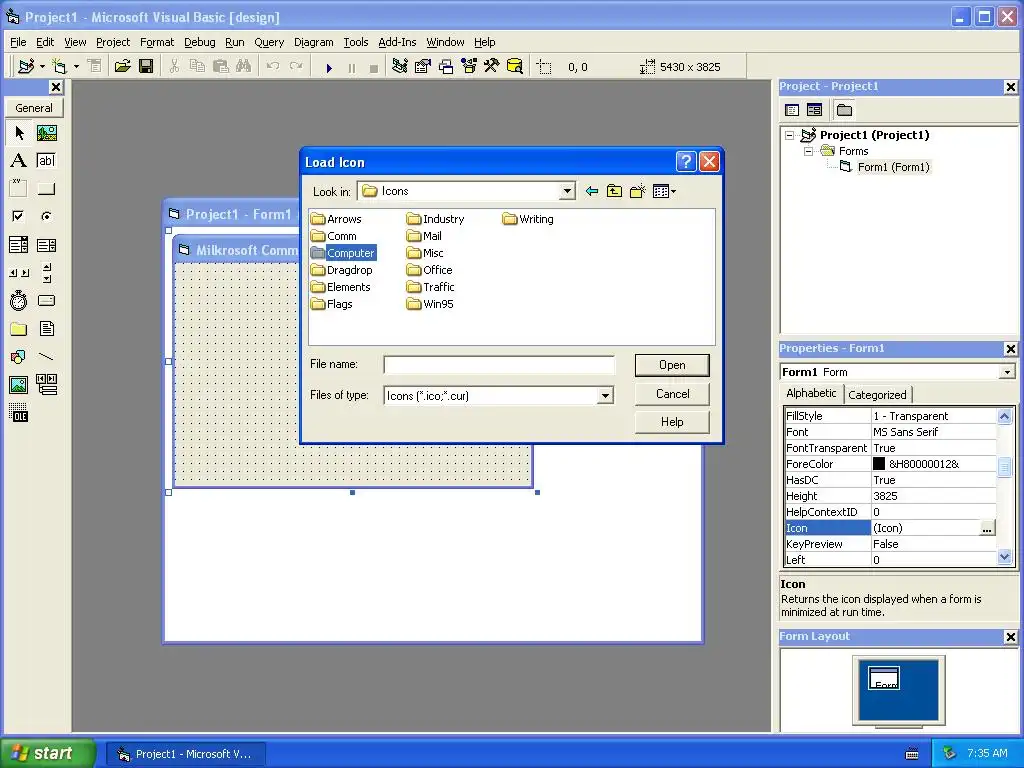Go up one level in Load Icon

[x=615, y=191]
